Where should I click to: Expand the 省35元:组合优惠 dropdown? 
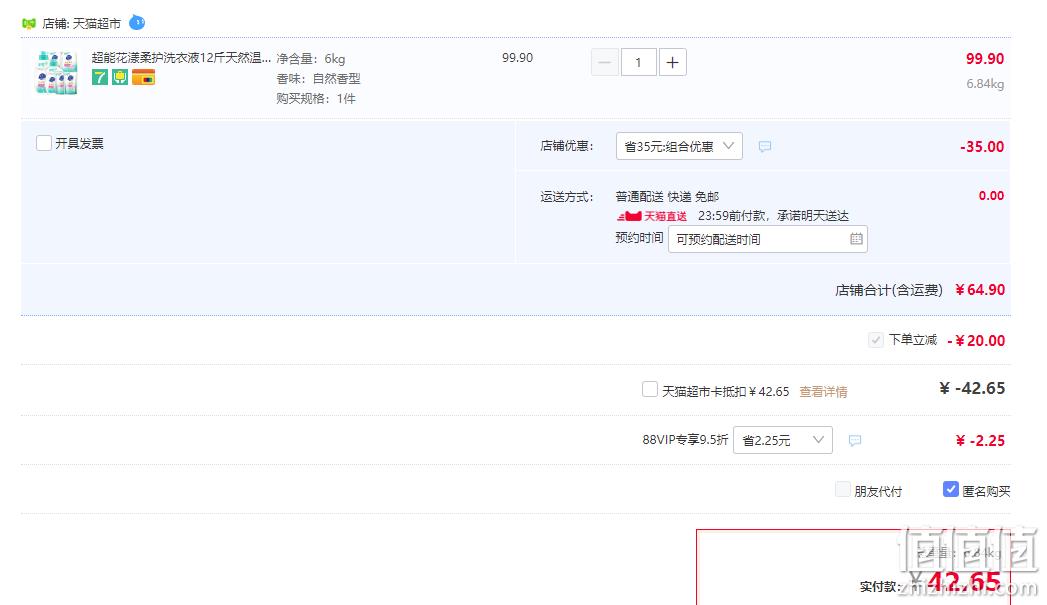[x=679, y=146]
